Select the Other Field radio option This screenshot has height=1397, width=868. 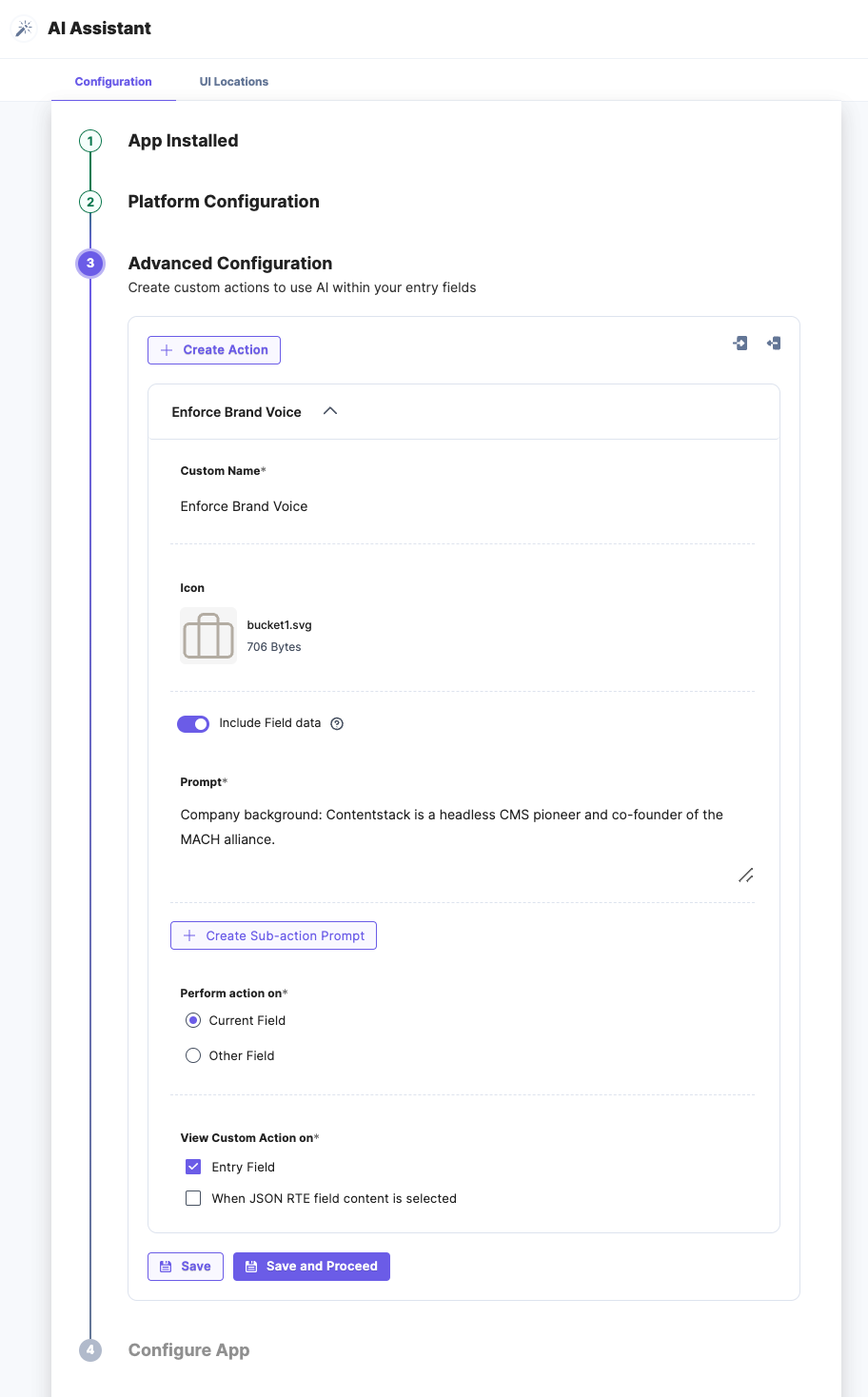(193, 1055)
